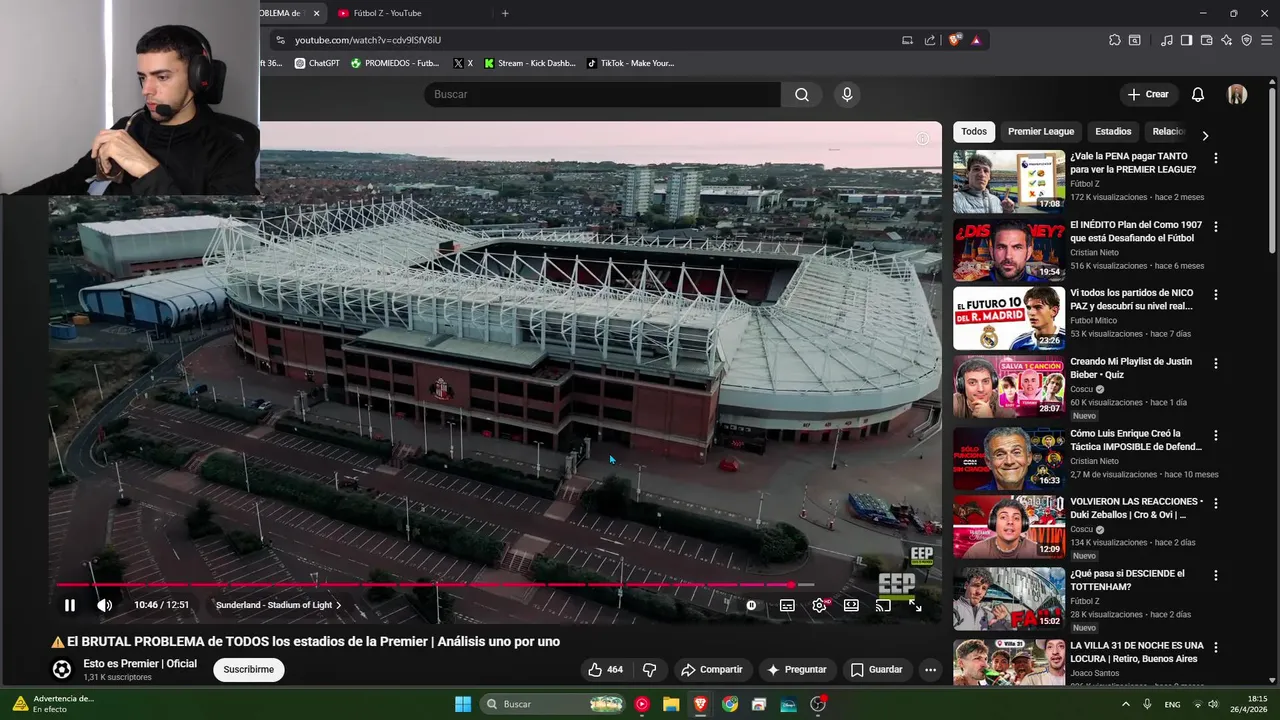Open options for 'El INÉDITO Plan del Como 1907'
1280x720 pixels.
point(1216,227)
